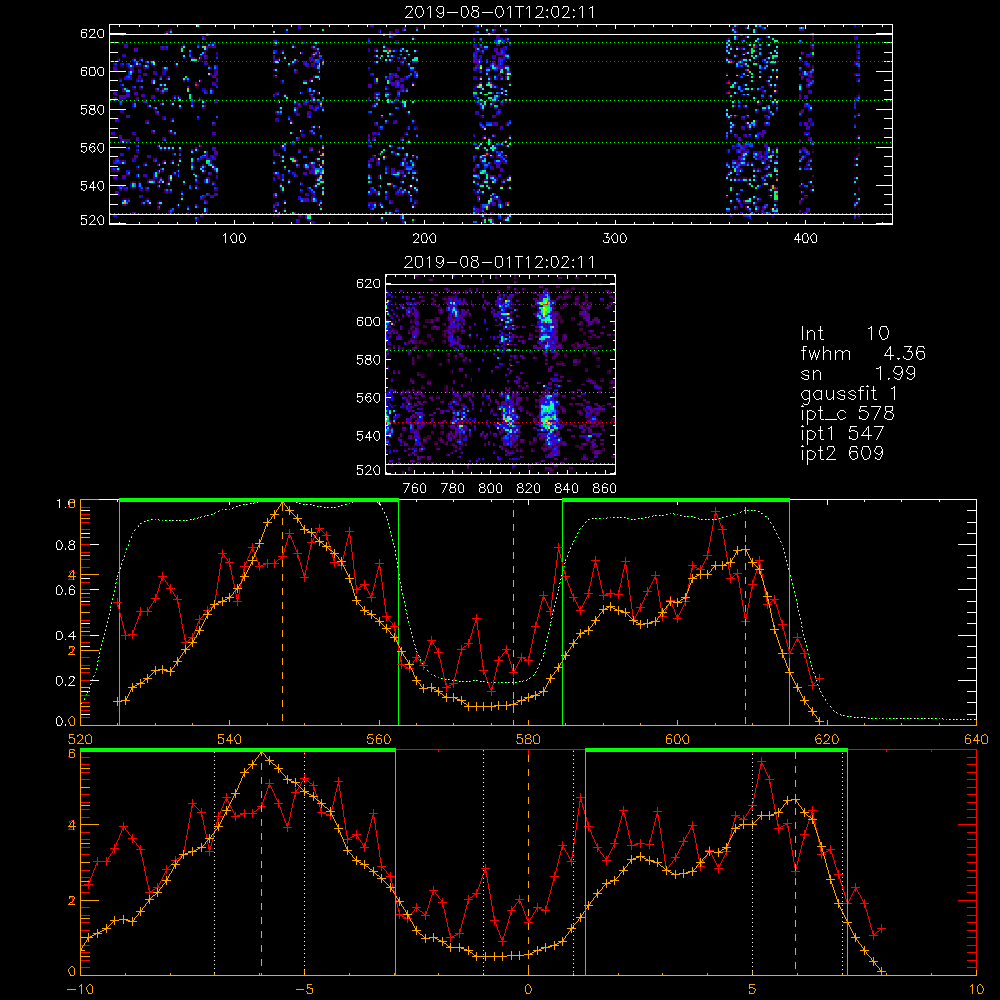Click x-axis label 10 of bottom plot
Viewport: 1000px width, 1000px height.
point(976,990)
